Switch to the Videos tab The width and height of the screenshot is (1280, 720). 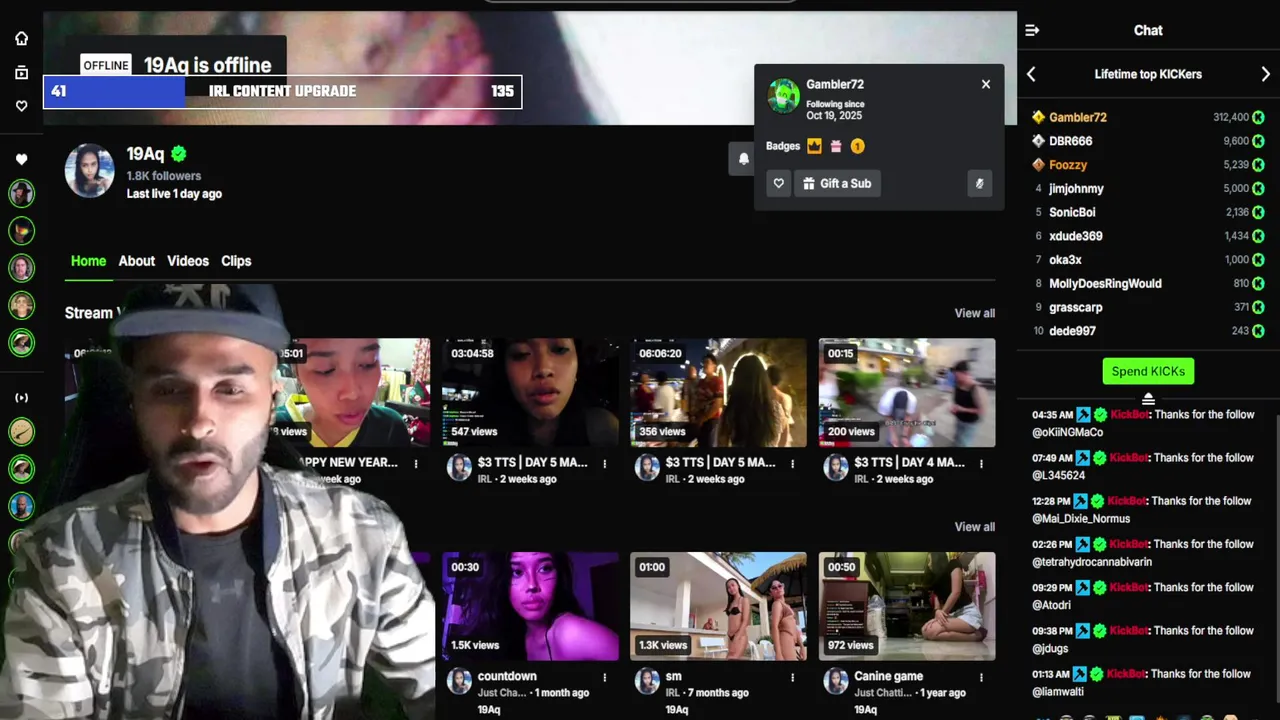tap(188, 261)
